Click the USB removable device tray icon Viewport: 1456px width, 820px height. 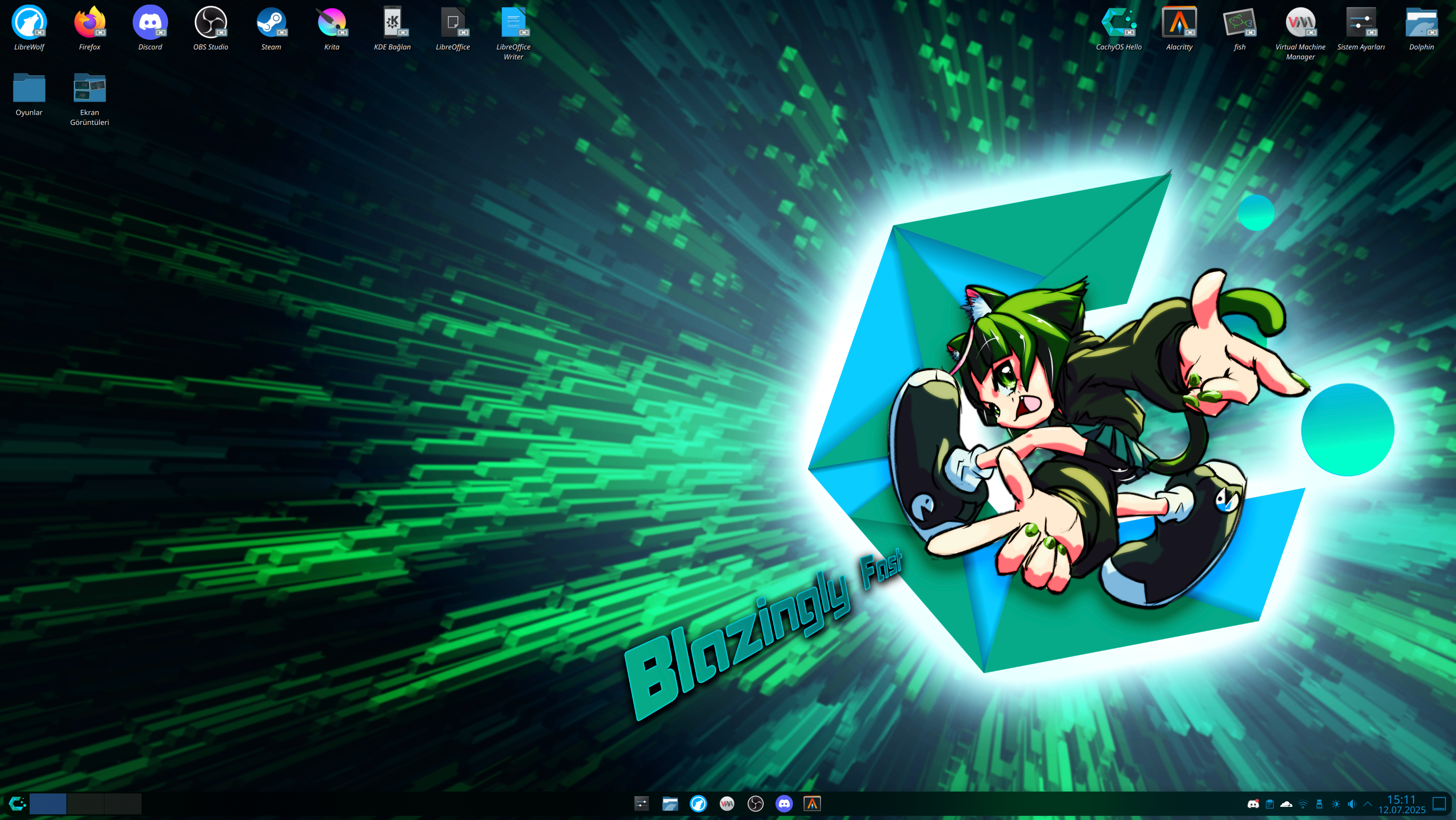coord(1319,804)
